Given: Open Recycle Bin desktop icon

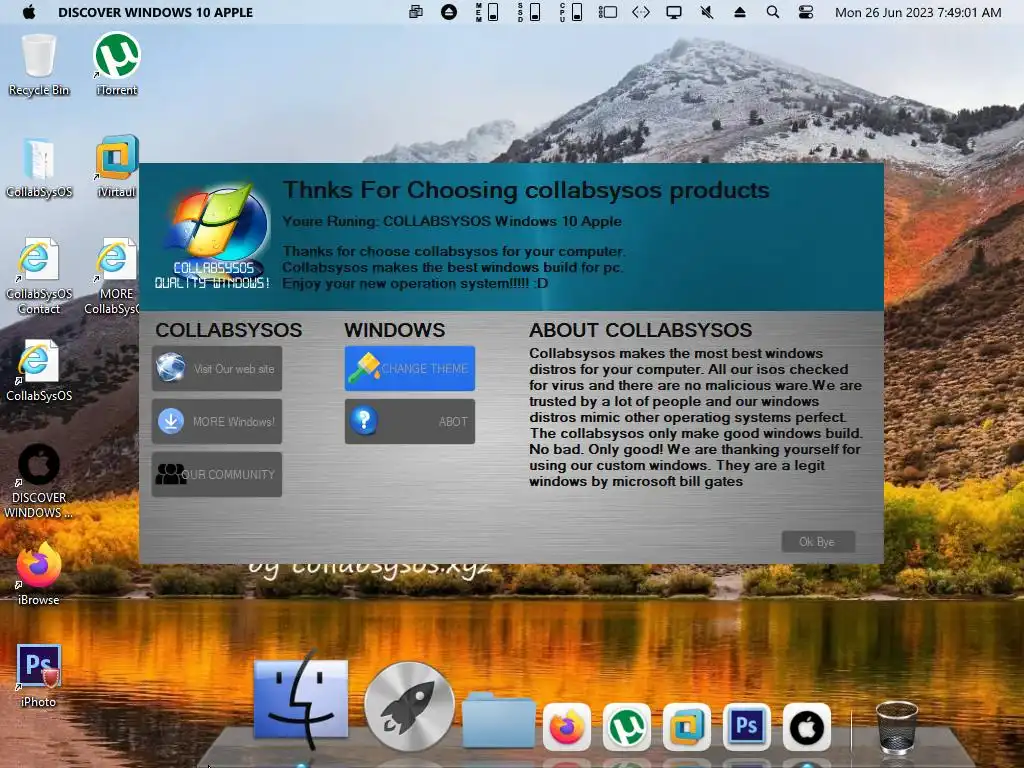Looking at the screenshot, I should pyautogui.click(x=39, y=65).
